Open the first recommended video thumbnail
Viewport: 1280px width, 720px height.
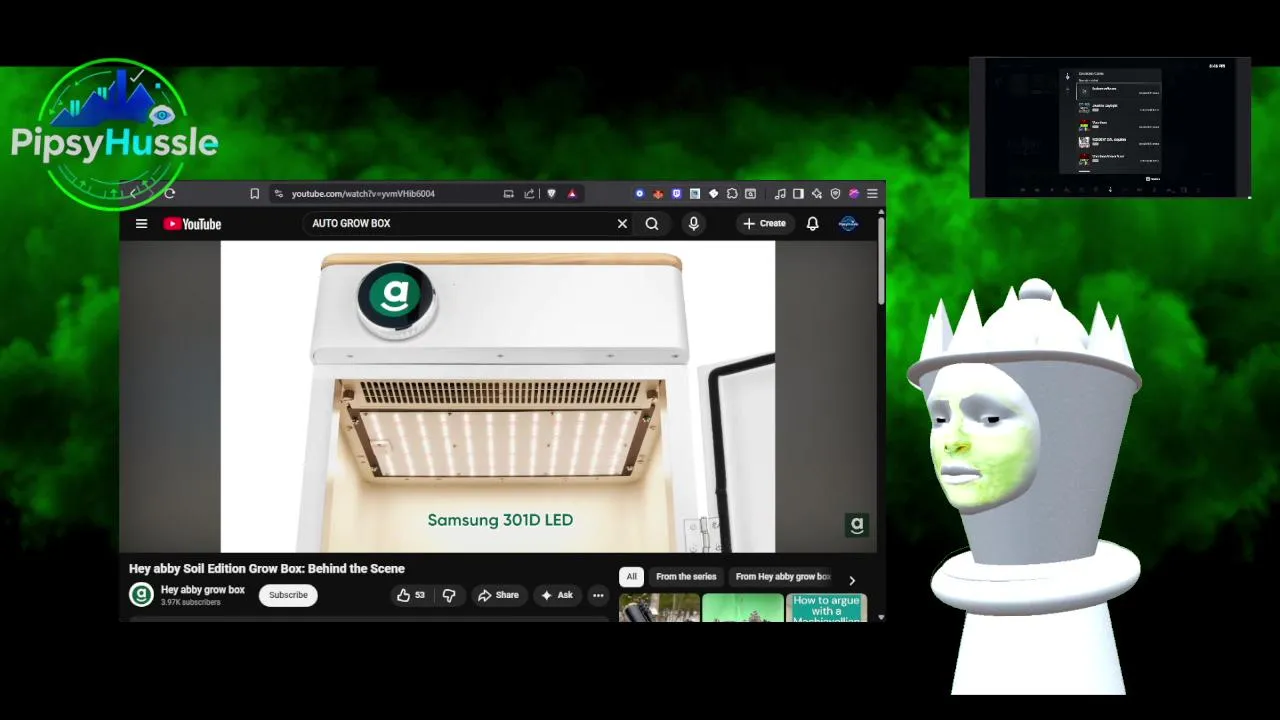click(659, 608)
